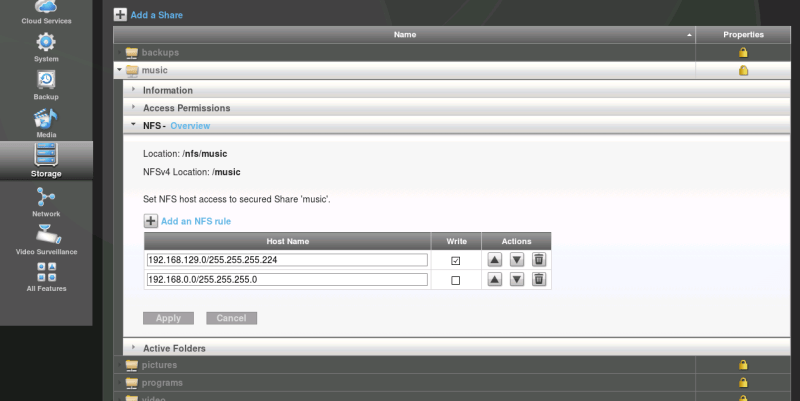
Task: Select the Network icon in sidebar
Action: click(46, 196)
